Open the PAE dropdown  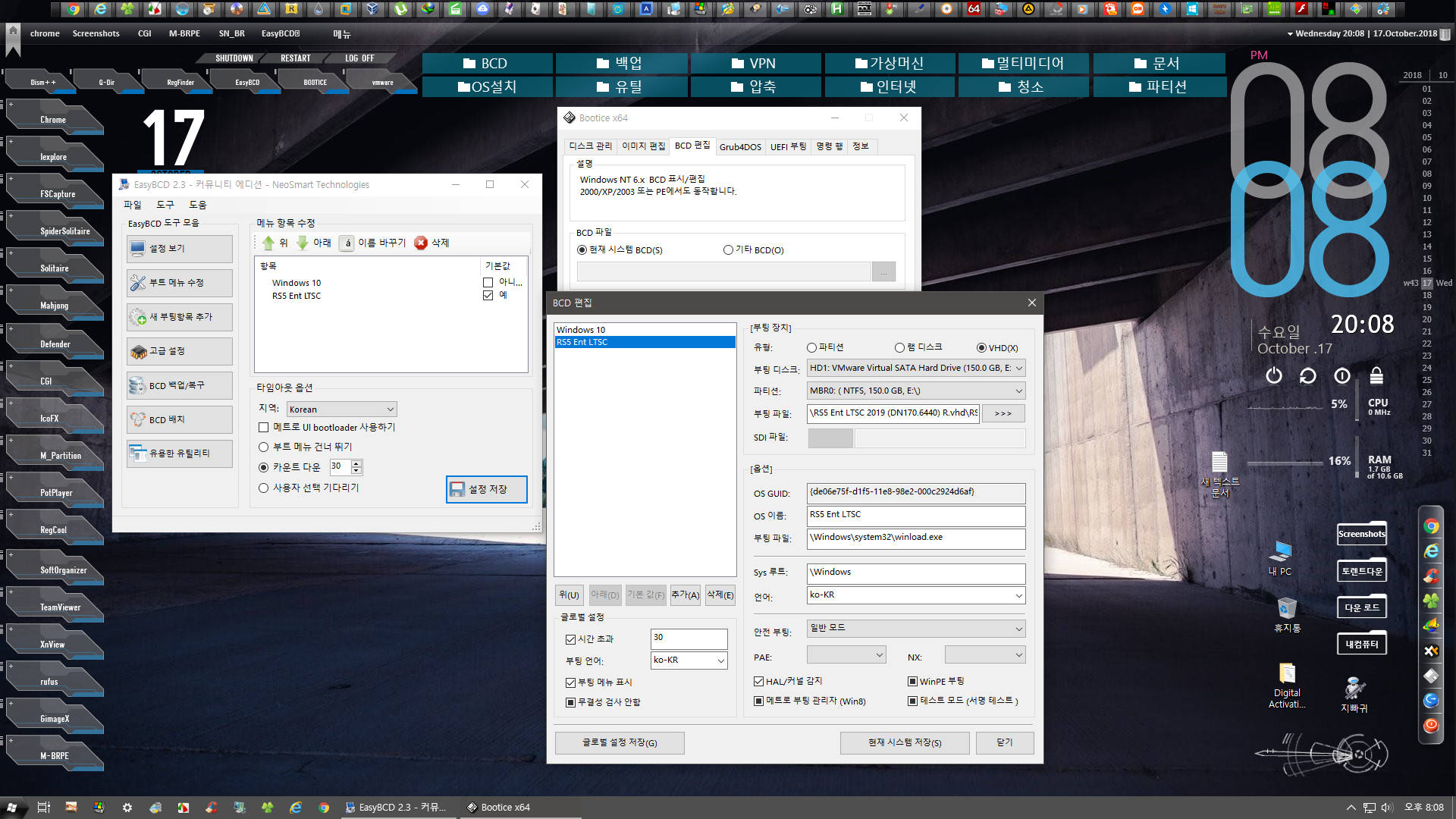pyautogui.click(x=846, y=654)
